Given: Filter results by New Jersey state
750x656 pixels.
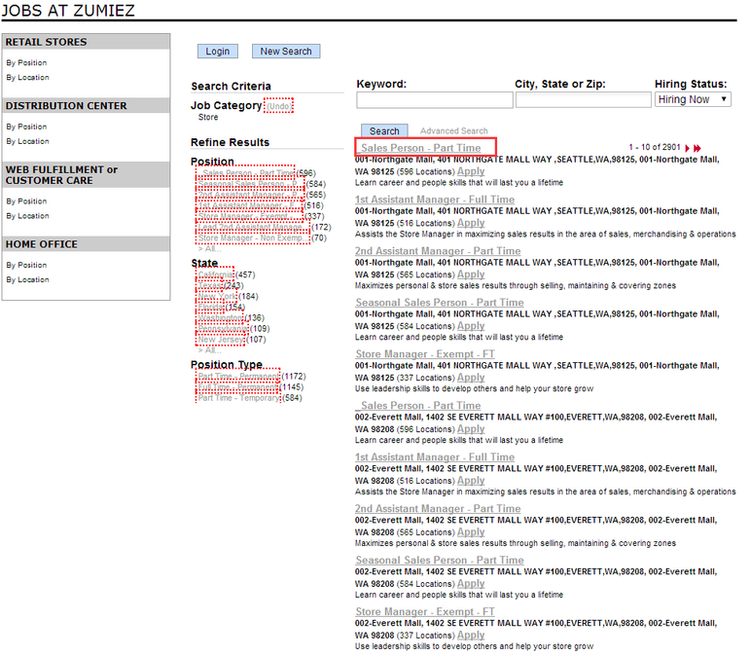Looking at the screenshot, I should coord(221,340).
